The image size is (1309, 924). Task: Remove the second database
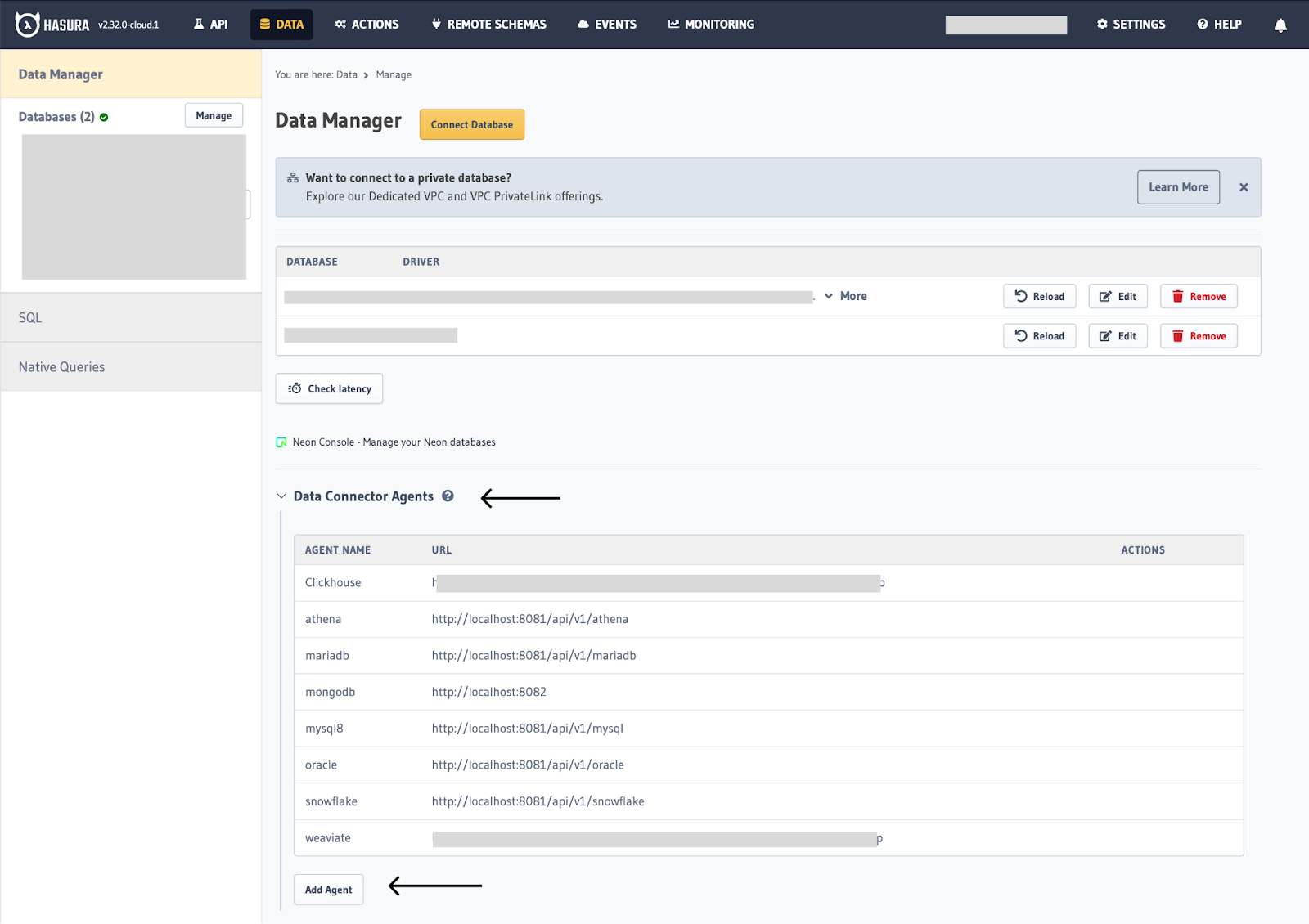[x=1199, y=335]
